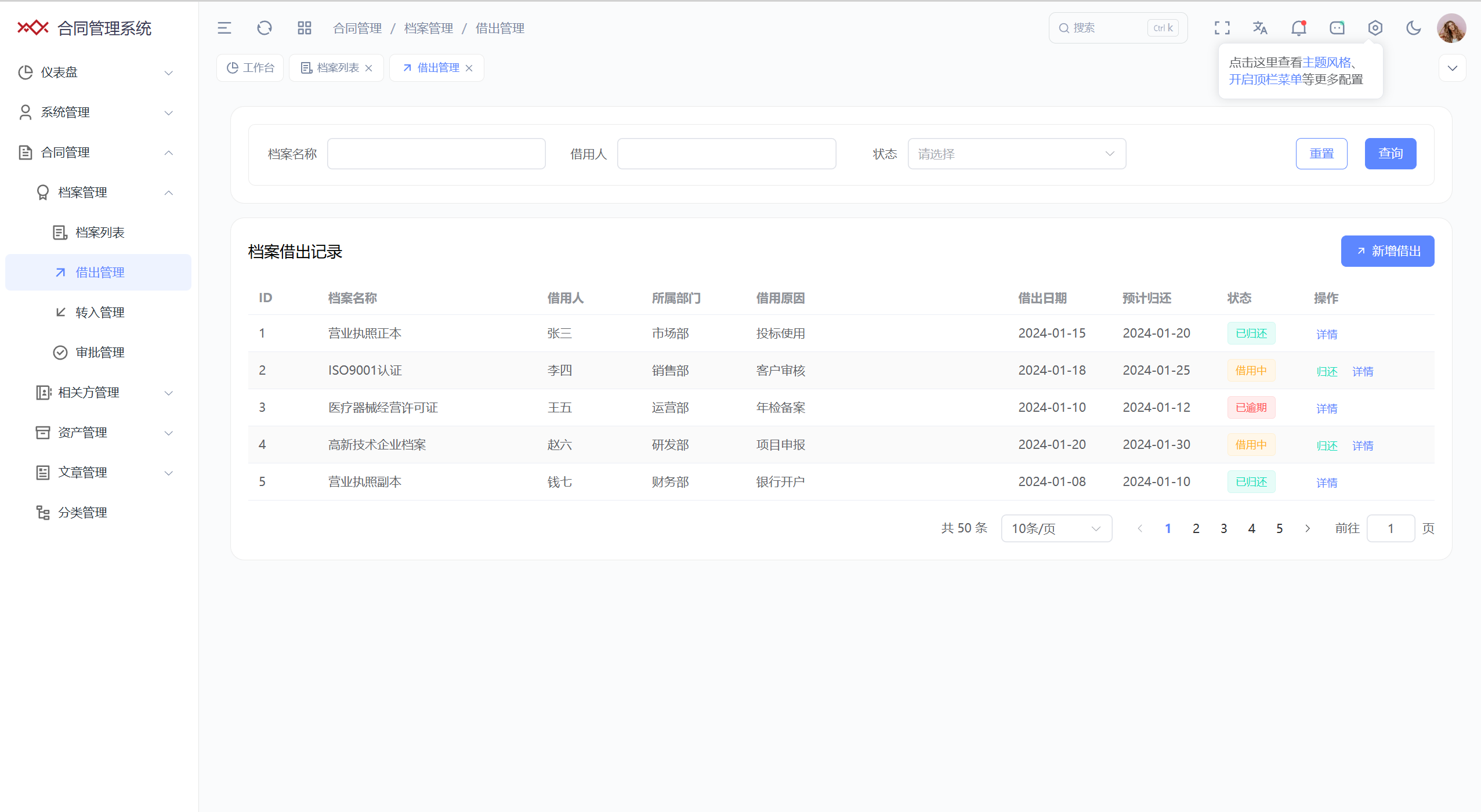Expand the 系统管理 menu
The image size is (1481, 812).
pyautogui.click(x=98, y=113)
